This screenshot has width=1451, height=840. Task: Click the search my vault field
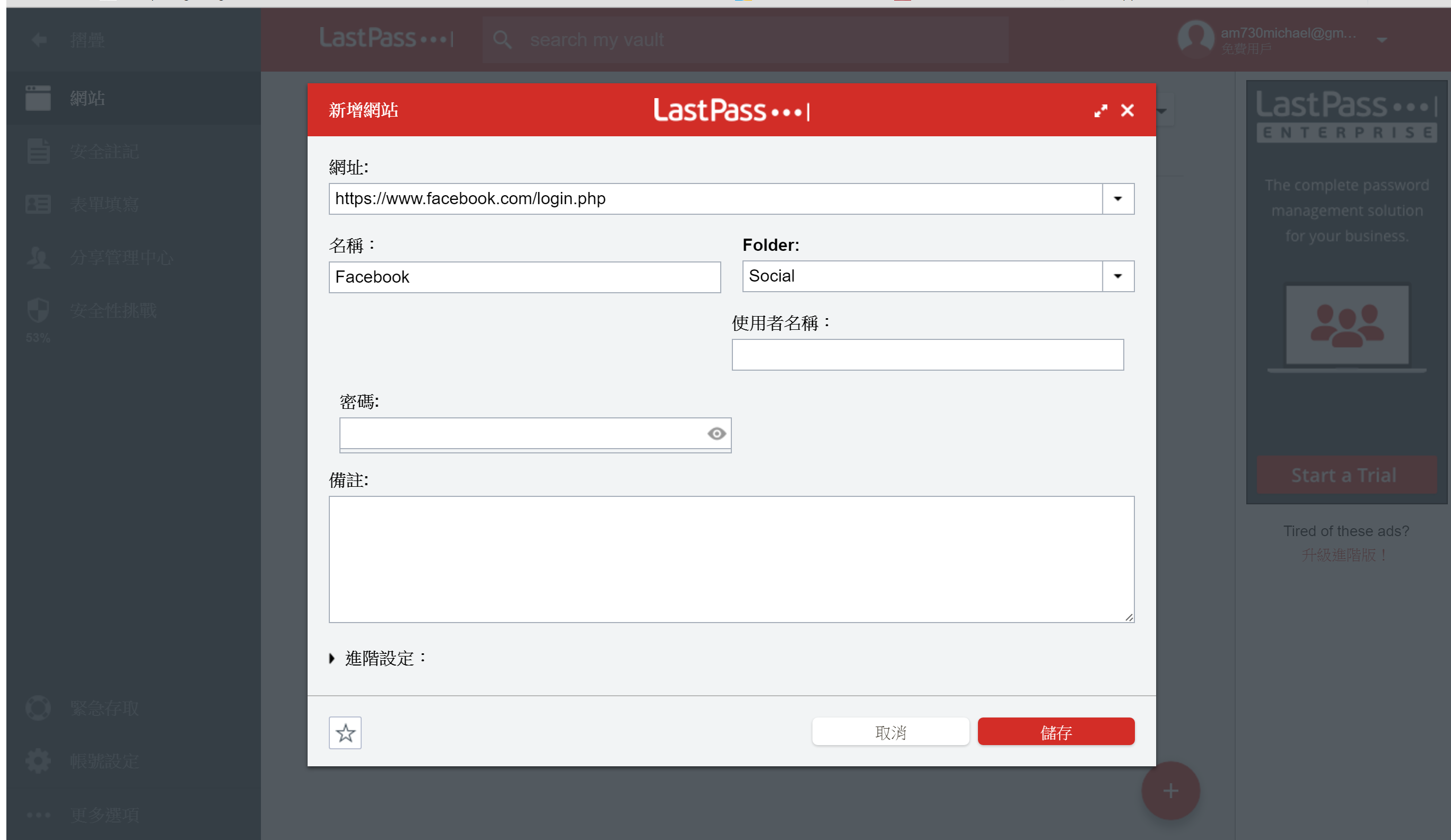746,40
